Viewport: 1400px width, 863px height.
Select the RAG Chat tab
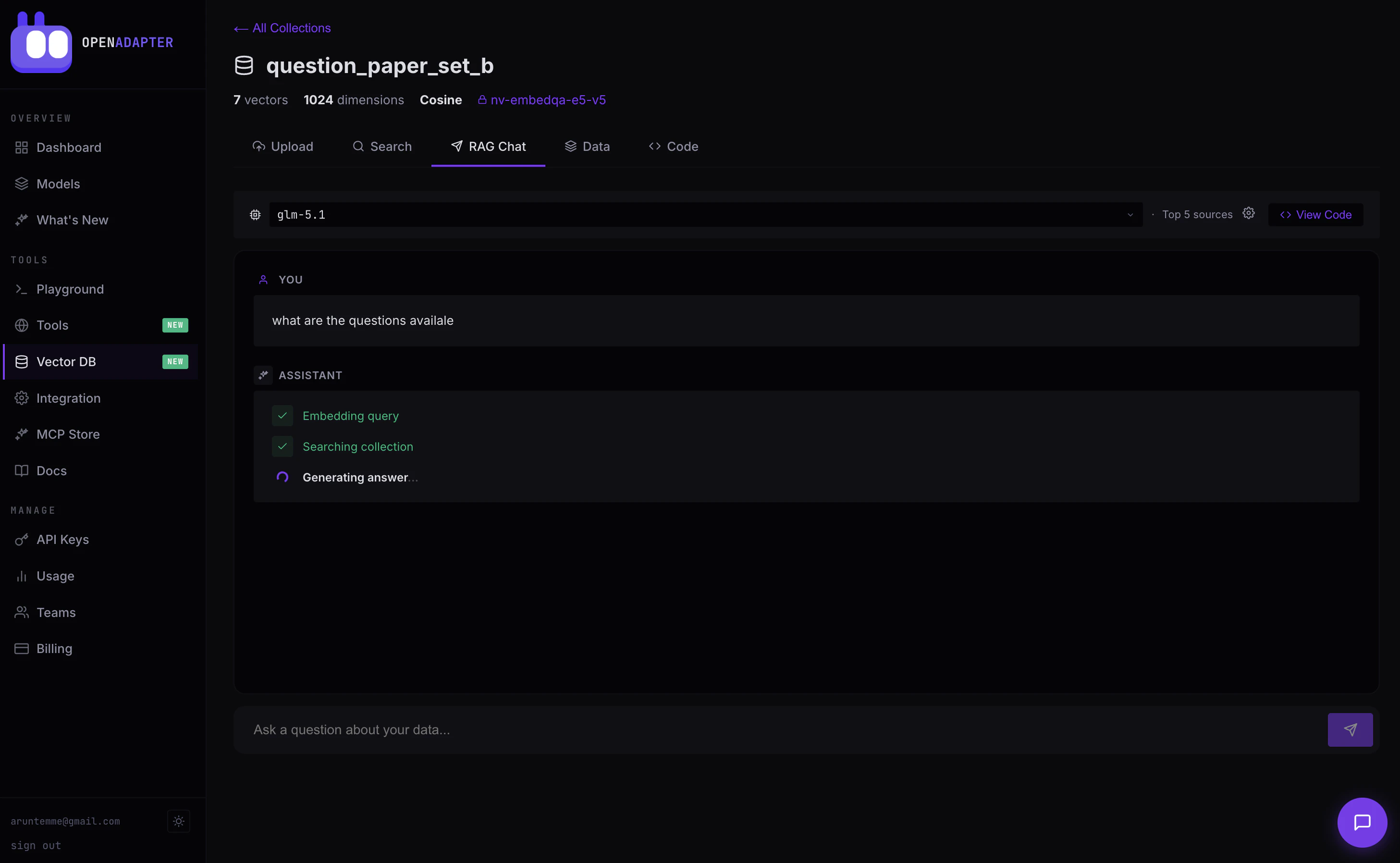click(x=488, y=147)
